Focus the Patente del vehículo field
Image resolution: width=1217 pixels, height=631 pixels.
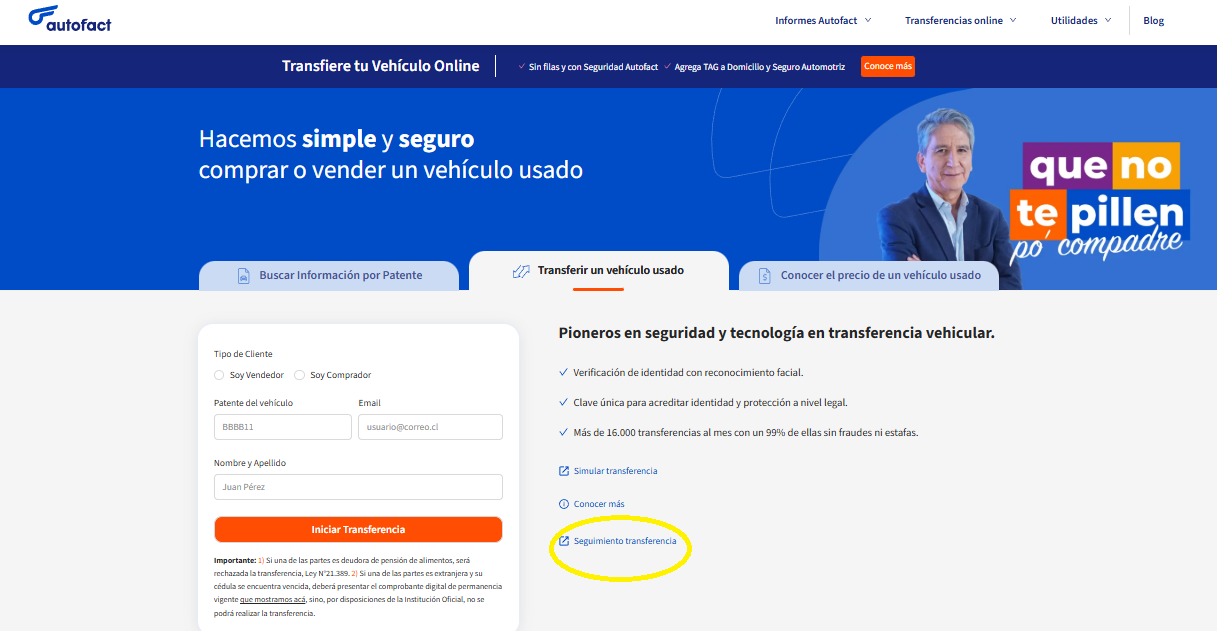pos(283,427)
